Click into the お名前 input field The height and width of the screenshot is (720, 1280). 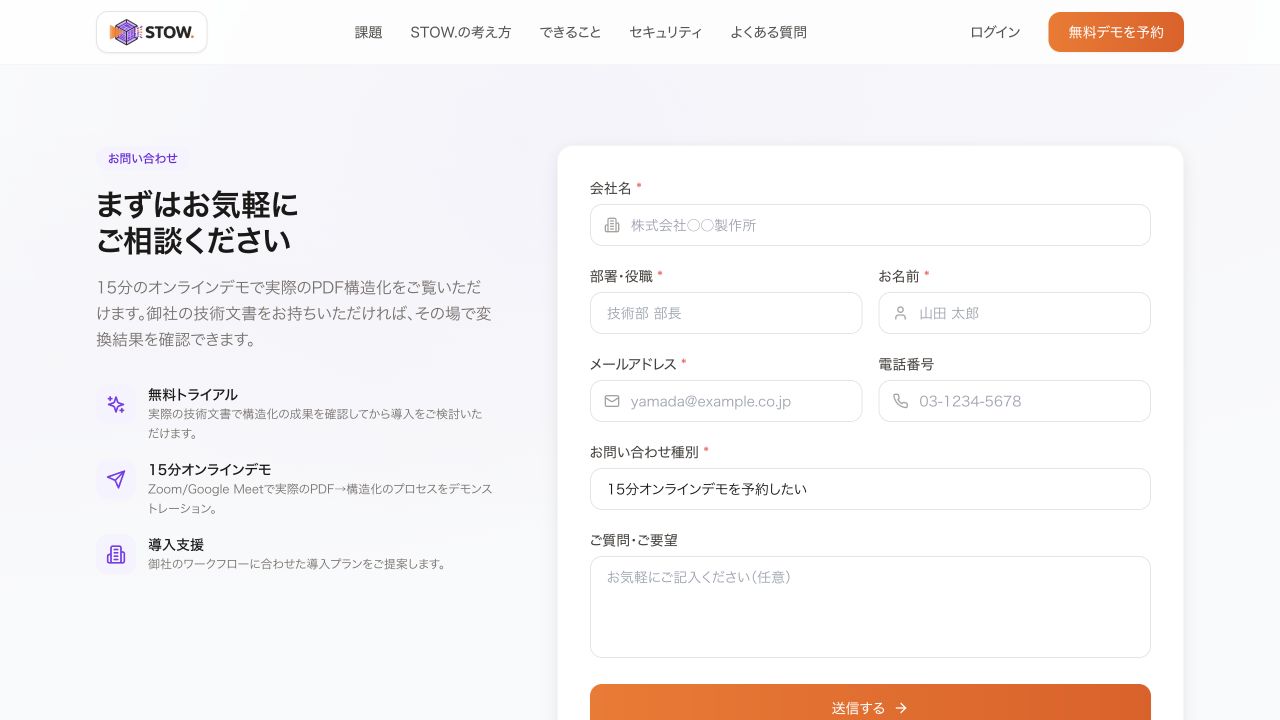click(1014, 313)
